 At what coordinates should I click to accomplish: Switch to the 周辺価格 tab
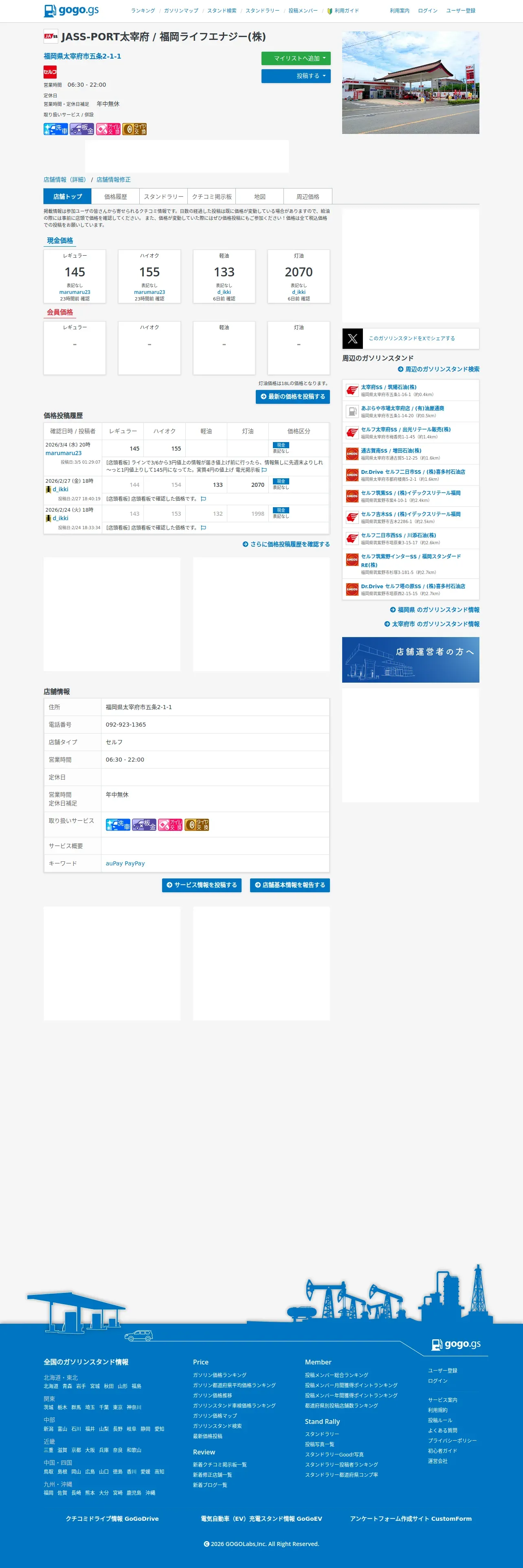[308, 197]
